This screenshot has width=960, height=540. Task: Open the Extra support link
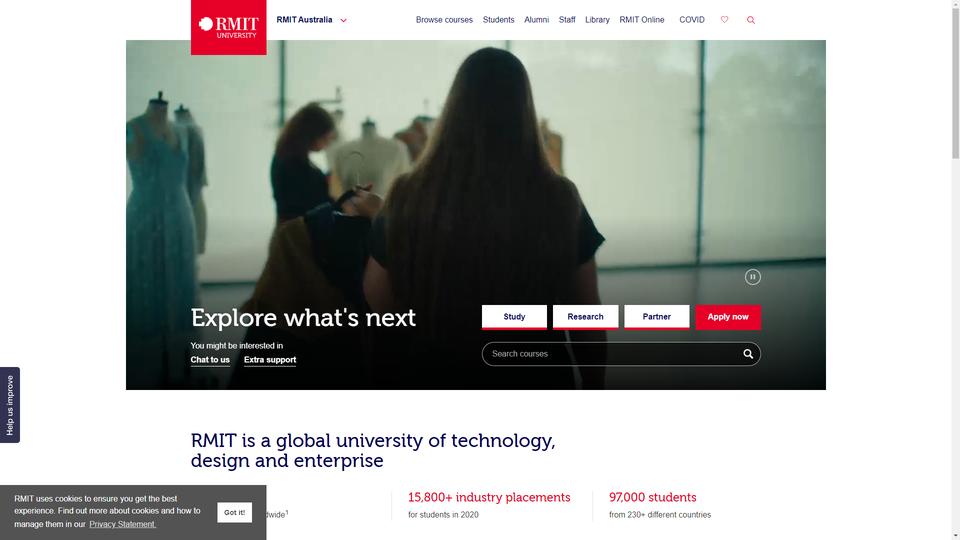tap(270, 360)
